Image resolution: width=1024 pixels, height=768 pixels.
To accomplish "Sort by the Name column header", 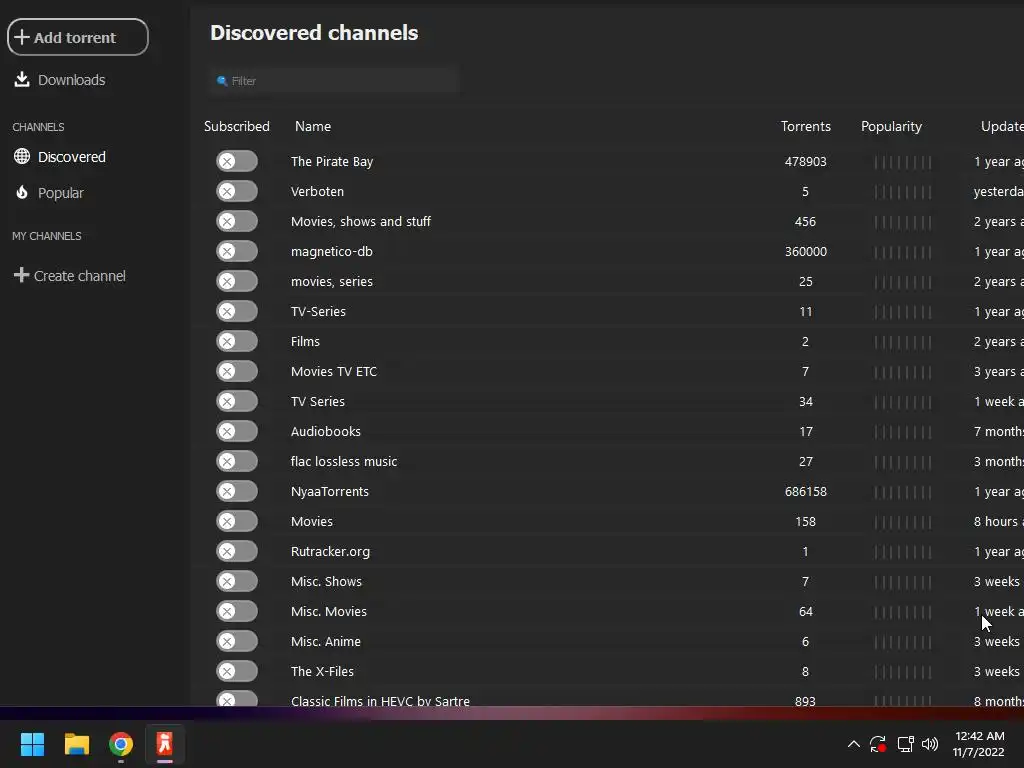I will pyautogui.click(x=313, y=126).
